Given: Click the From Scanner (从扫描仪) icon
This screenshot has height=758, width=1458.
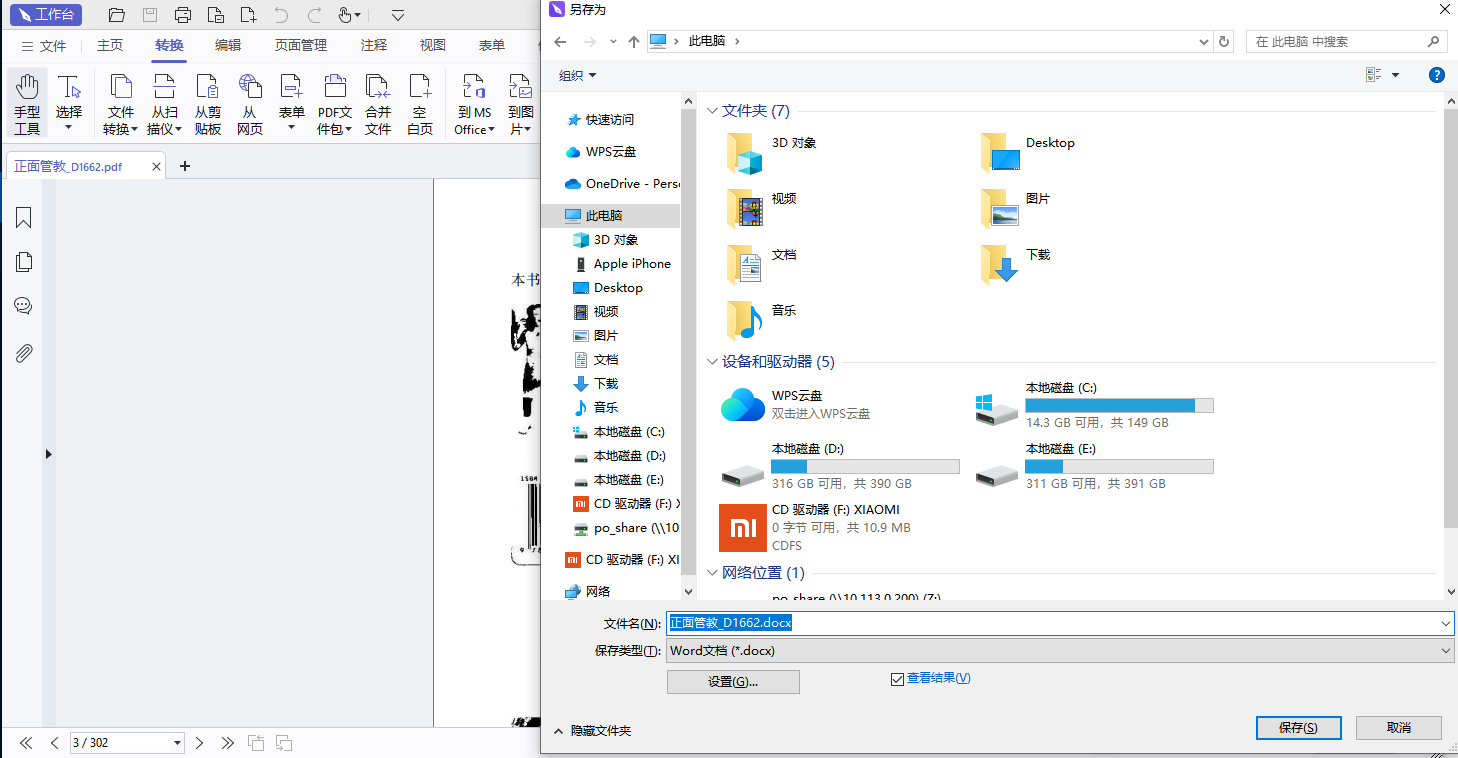Looking at the screenshot, I should tap(164, 103).
